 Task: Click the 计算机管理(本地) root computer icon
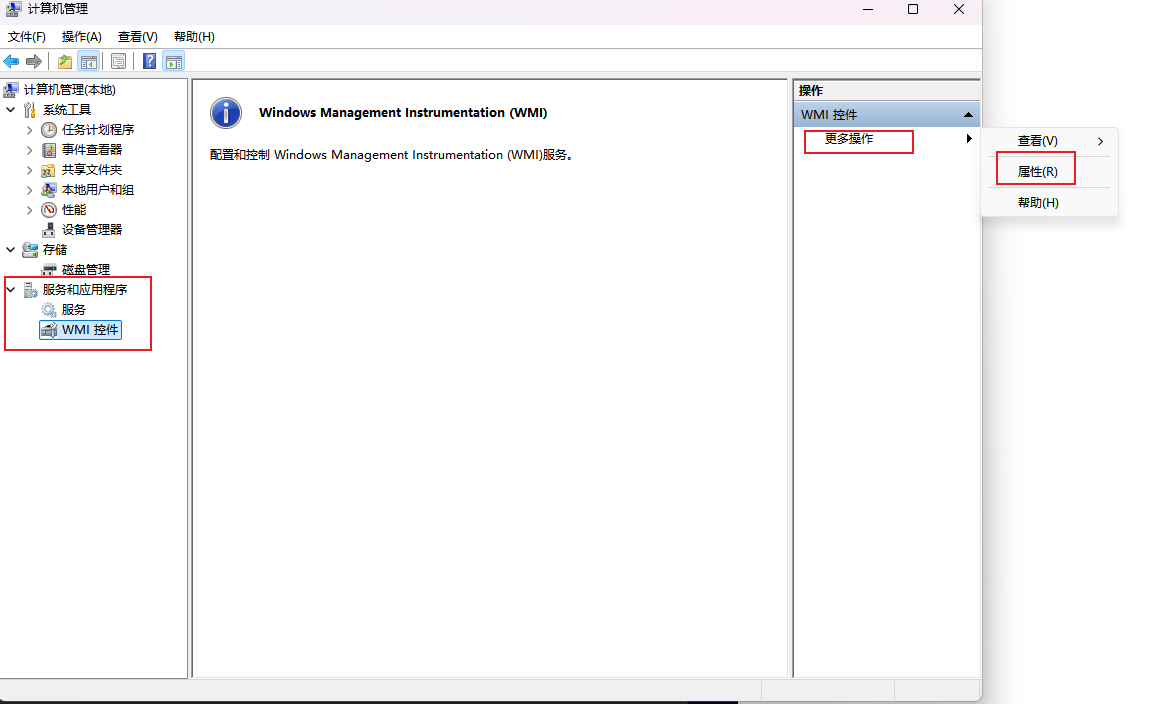point(11,90)
